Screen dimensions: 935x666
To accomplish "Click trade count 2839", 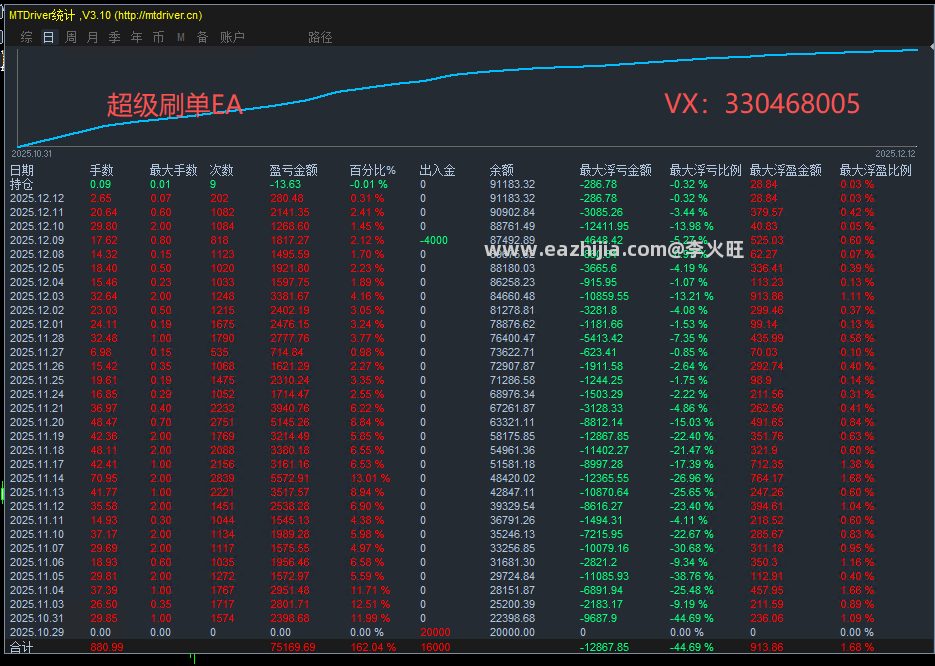I will [x=222, y=478].
